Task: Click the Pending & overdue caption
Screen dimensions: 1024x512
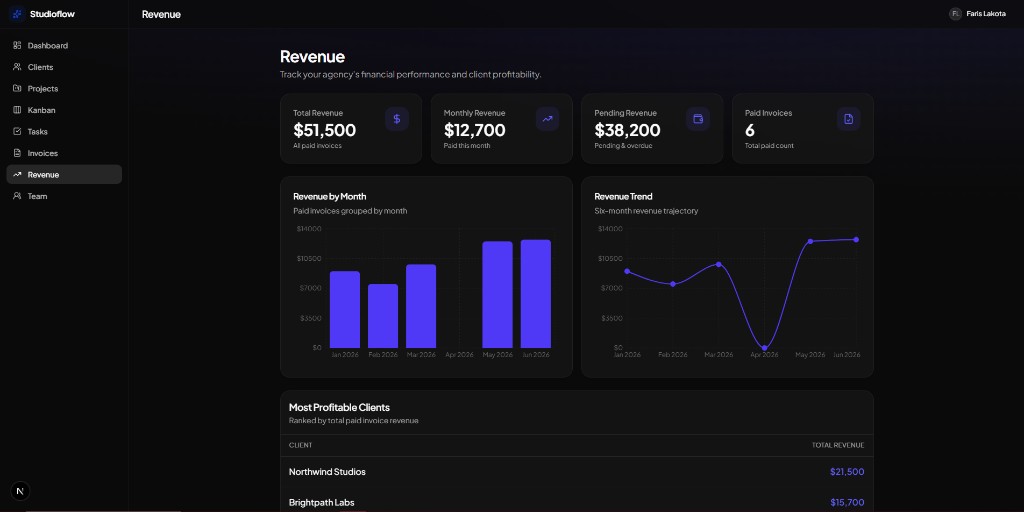Action: pyautogui.click(x=623, y=146)
